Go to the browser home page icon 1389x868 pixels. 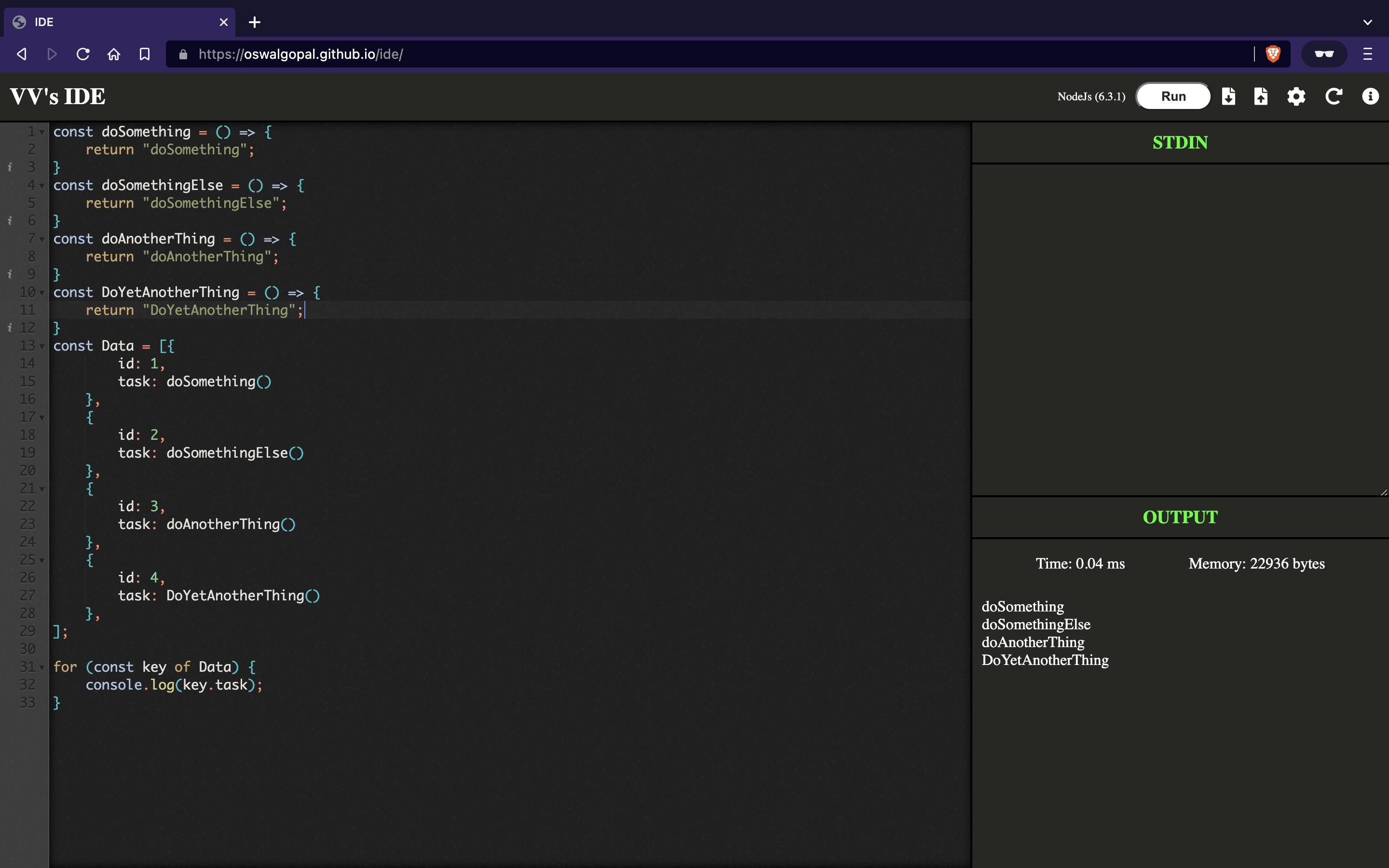click(114, 54)
